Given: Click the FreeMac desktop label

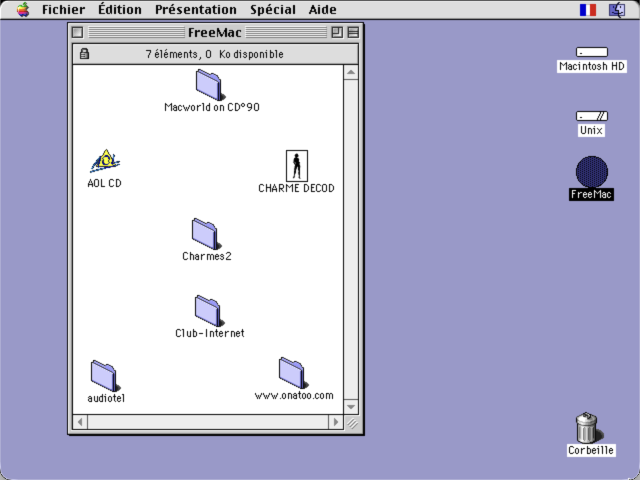Looking at the screenshot, I should (x=591, y=194).
